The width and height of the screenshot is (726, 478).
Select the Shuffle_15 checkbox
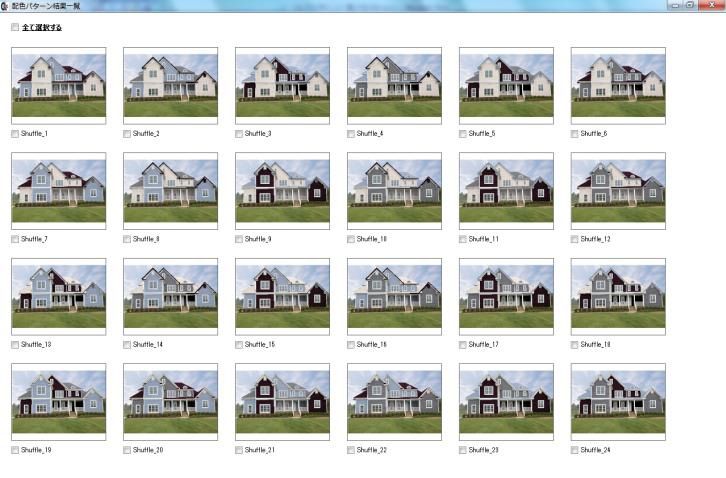pyautogui.click(x=239, y=345)
